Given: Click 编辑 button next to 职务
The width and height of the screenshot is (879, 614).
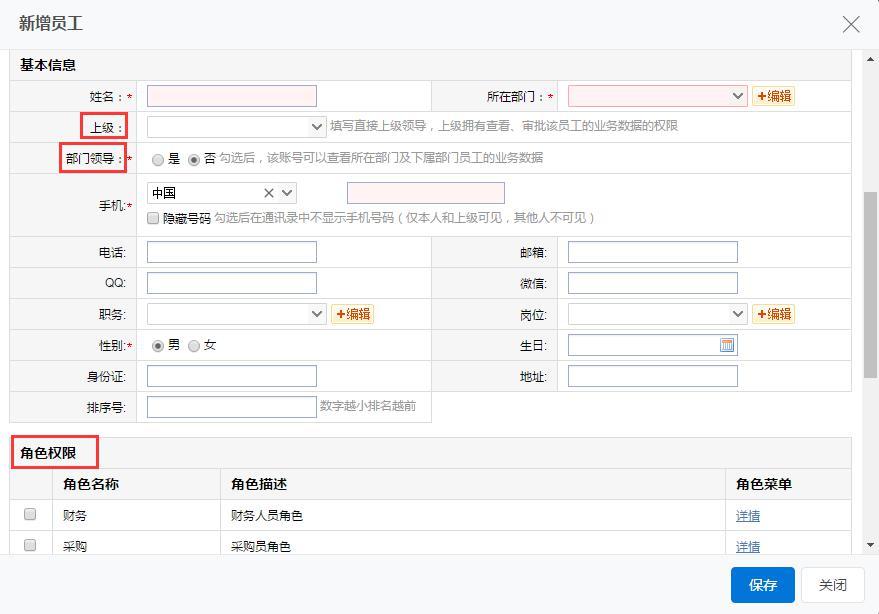Looking at the screenshot, I should [353, 314].
